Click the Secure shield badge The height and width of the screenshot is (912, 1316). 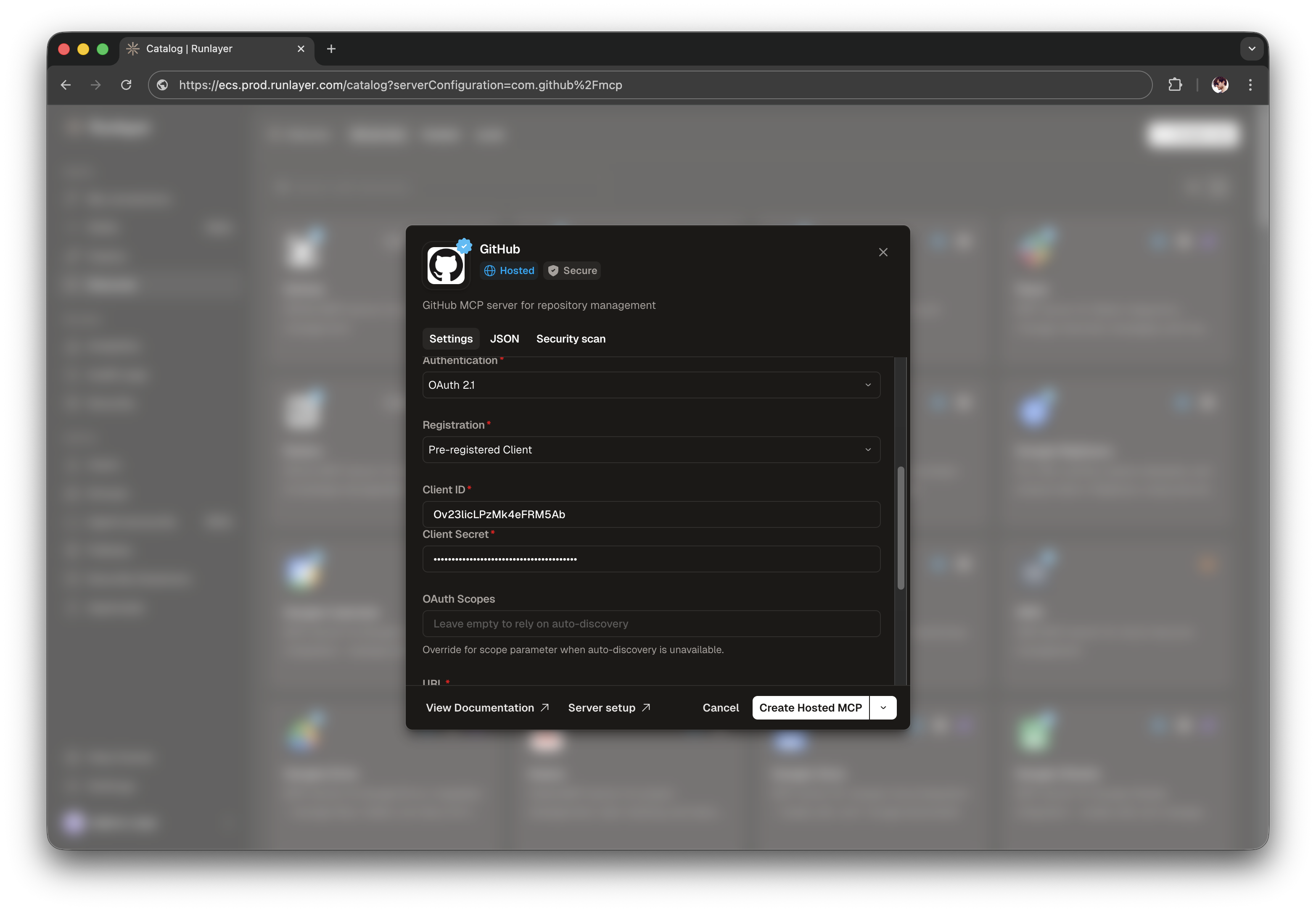click(571, 270)
